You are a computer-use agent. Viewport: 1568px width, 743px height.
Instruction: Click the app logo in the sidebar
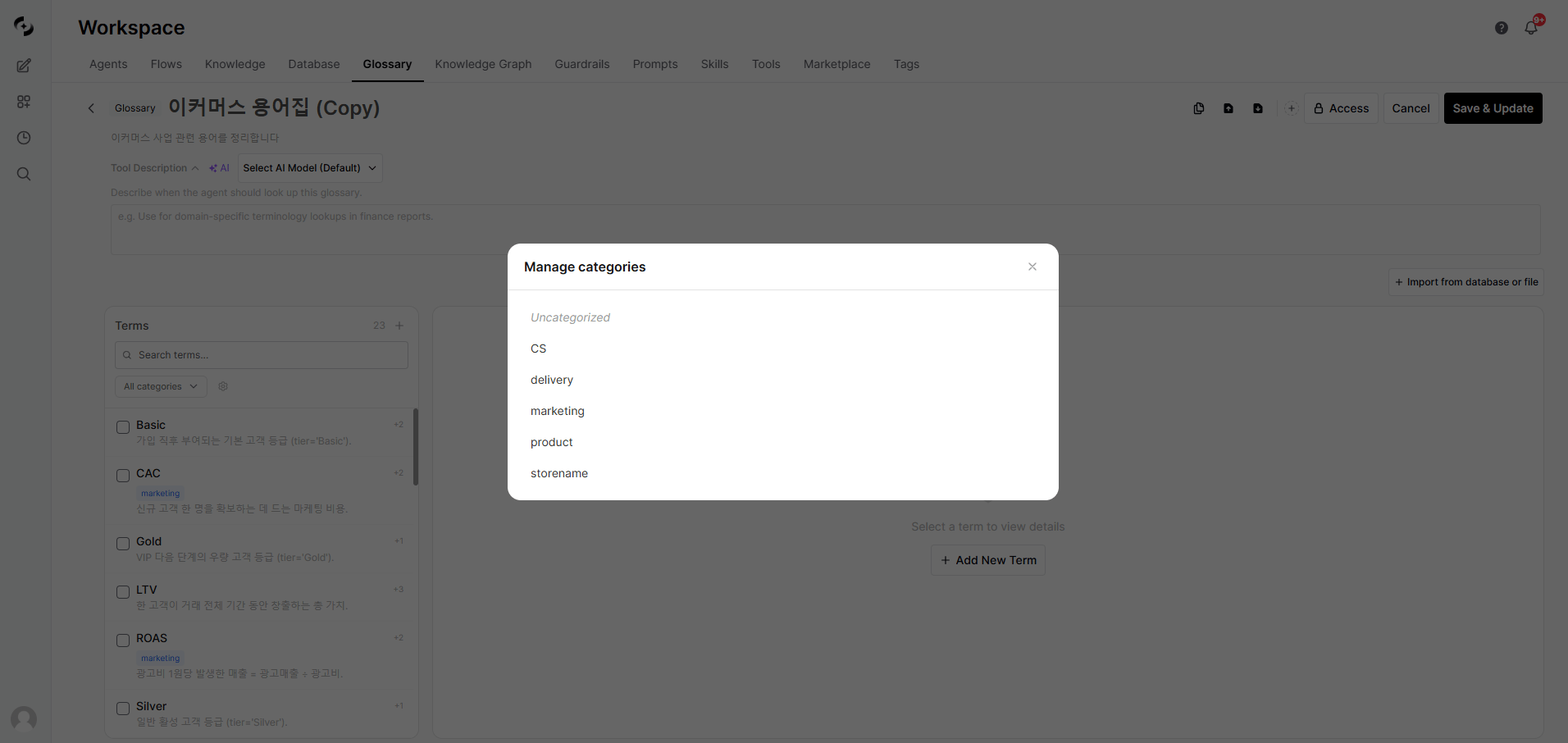click(24, 26)
